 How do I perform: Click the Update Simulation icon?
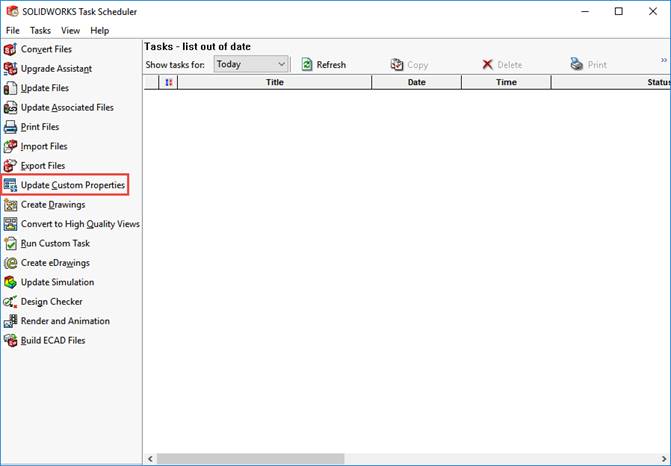(x=10, y=282)
